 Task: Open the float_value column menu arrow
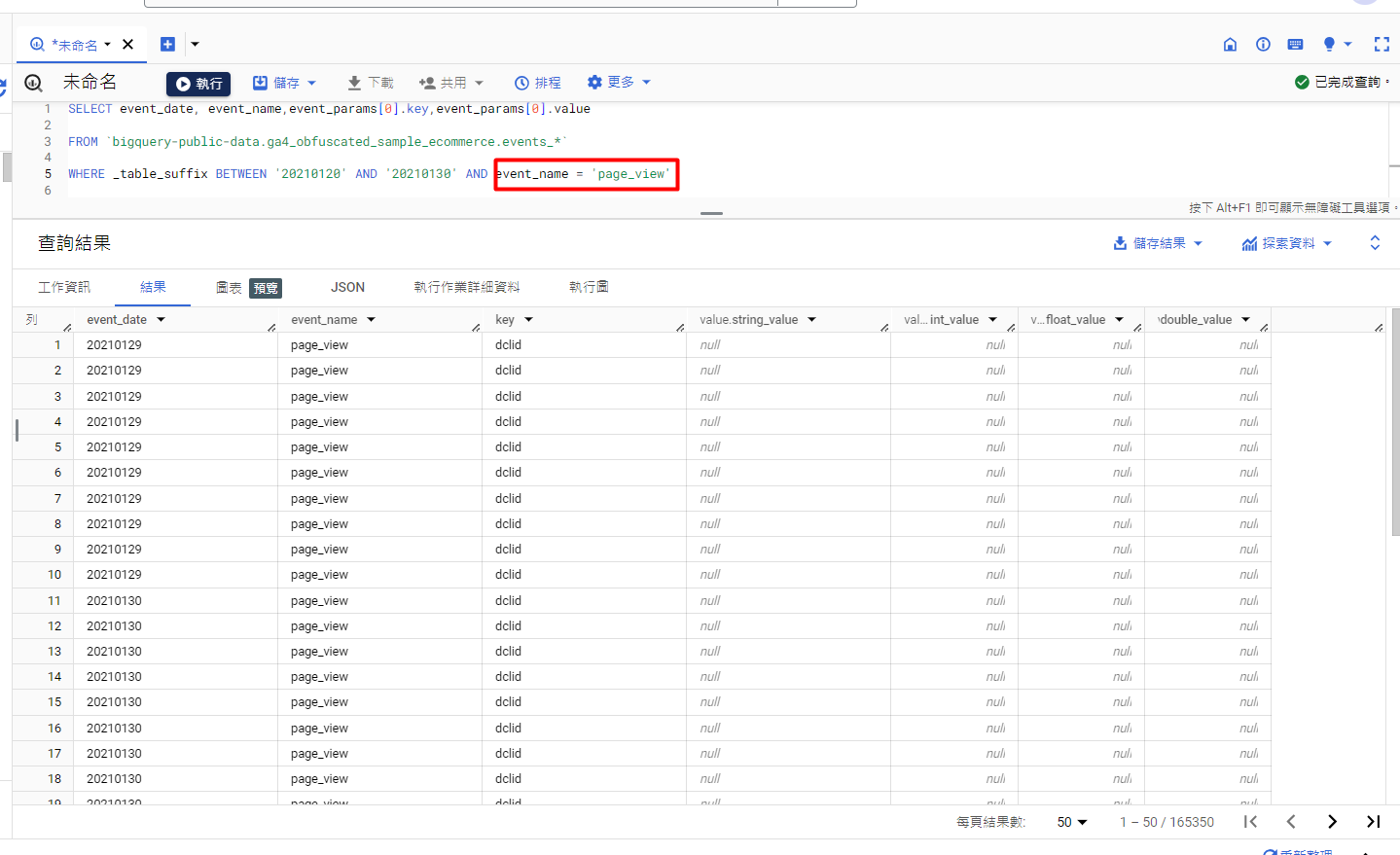[x=1119, y=319]
